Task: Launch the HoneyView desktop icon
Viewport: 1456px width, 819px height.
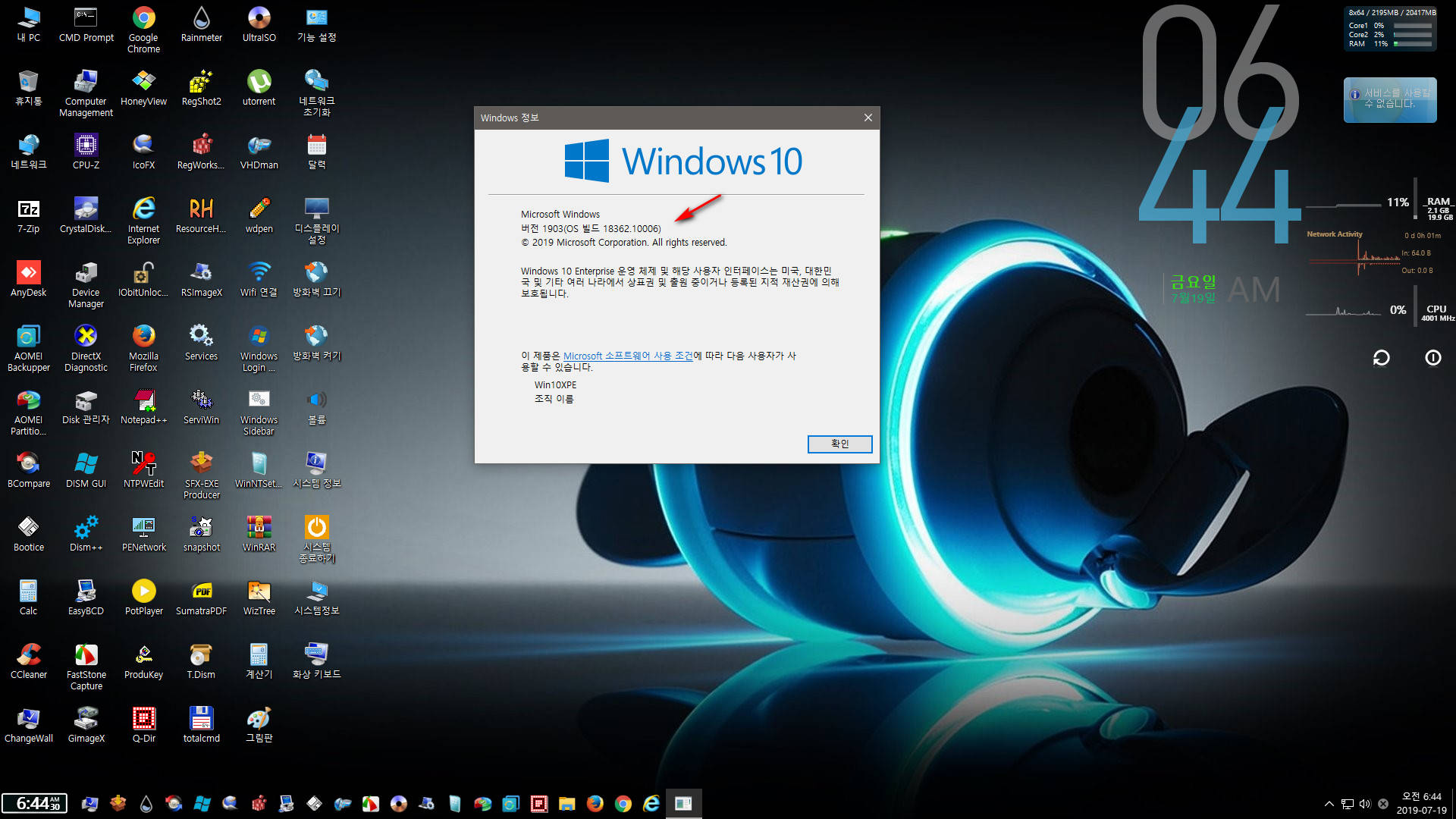Action: (143, 88)
